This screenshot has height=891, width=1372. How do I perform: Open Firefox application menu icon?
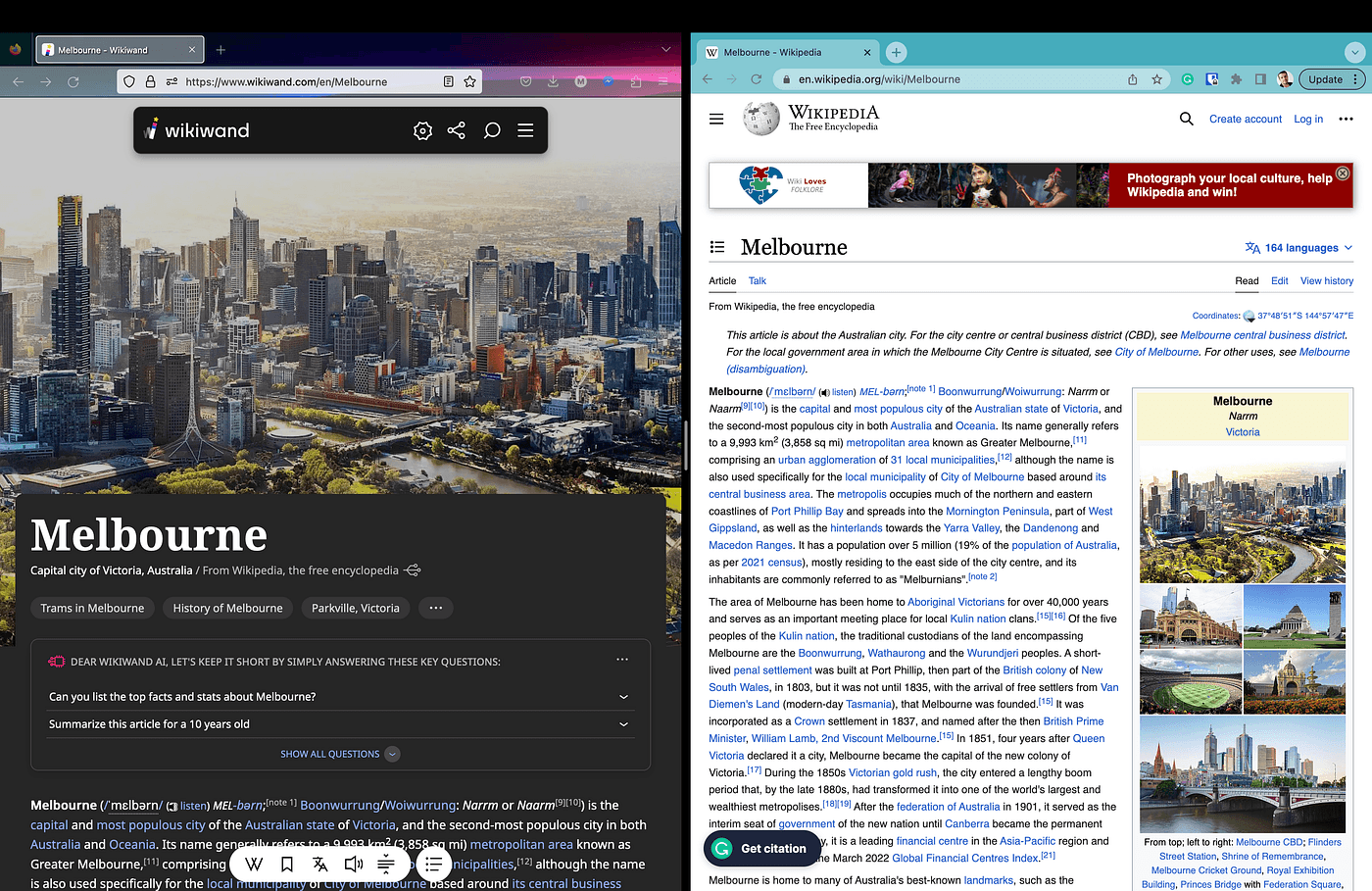(x=663, y=81)
